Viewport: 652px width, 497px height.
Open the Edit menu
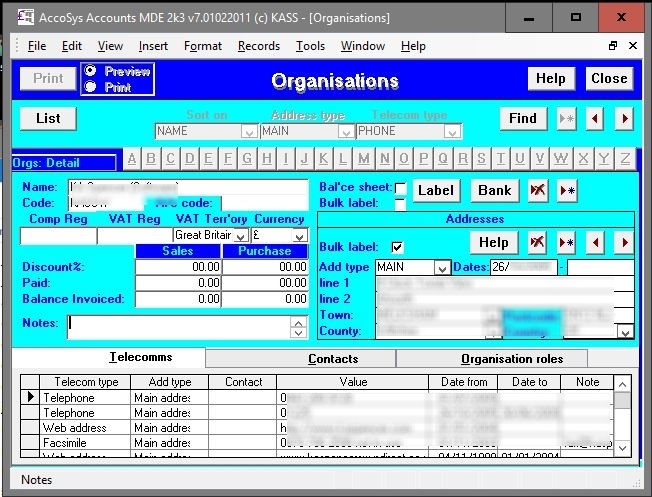tap(72, 46)
